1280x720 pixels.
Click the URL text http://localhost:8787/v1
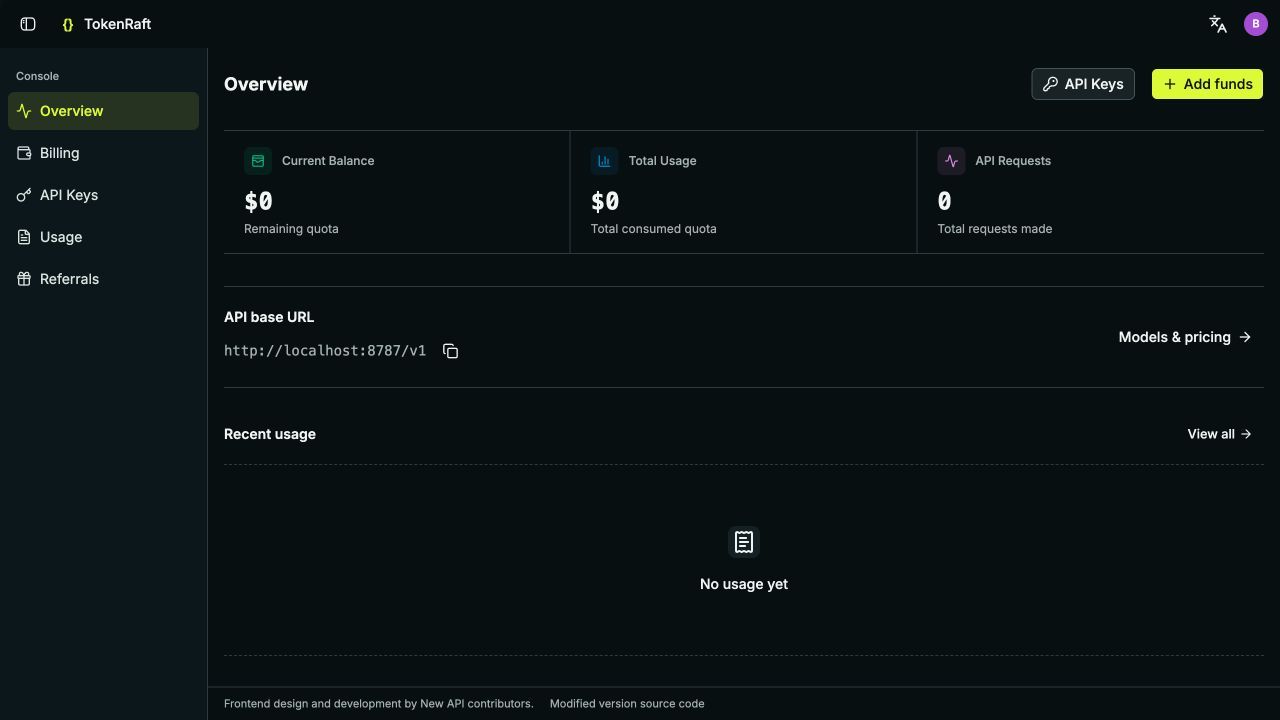tap(325, 351)
